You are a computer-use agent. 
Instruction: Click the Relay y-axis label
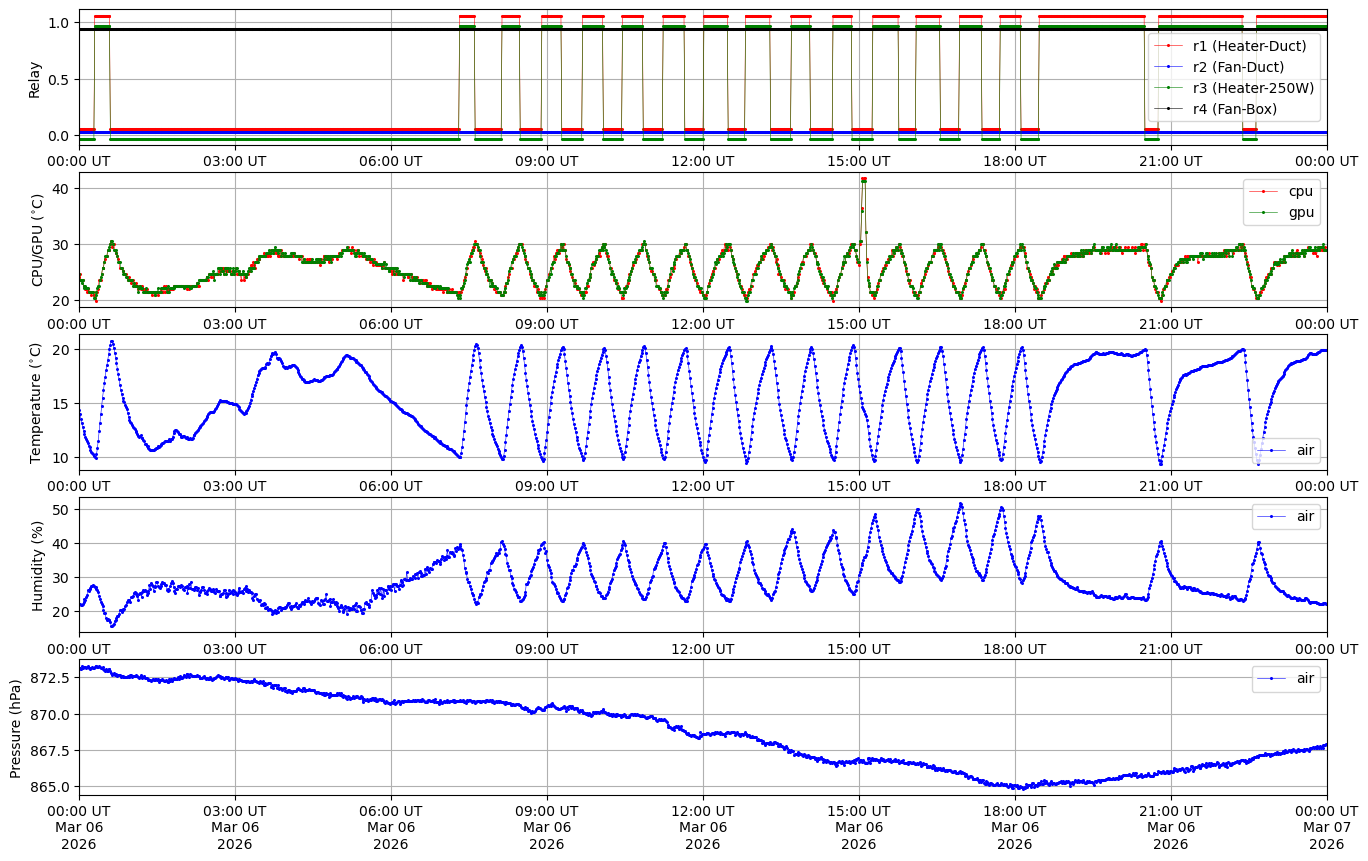(35, 78)
